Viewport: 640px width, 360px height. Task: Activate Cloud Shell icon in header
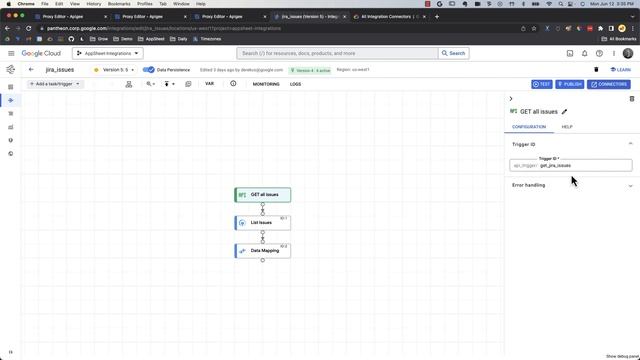click(x=570, y=53)
